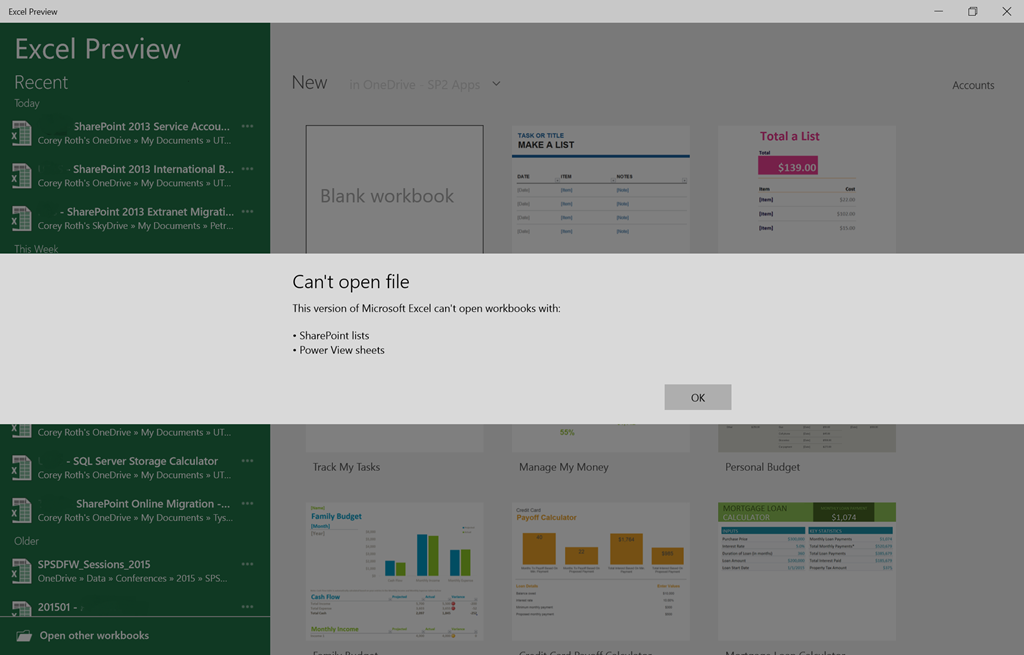Click the path OneDrive » Data » Conferences » 2015 » SPS...
This screenshot has height=655, width=1024.
pos(133,579)
